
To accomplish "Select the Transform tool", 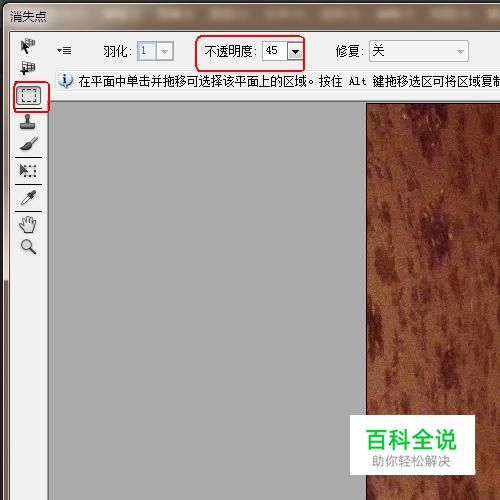I will coord(28,171).
